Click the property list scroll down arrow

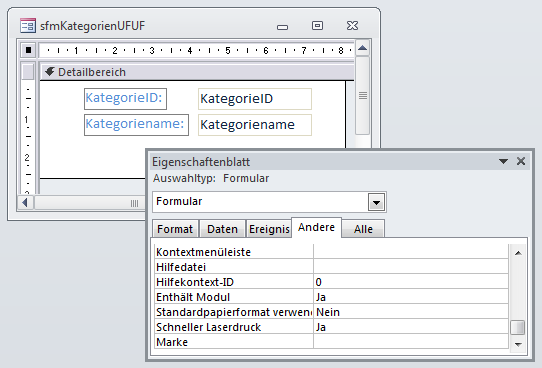(518, 344)
